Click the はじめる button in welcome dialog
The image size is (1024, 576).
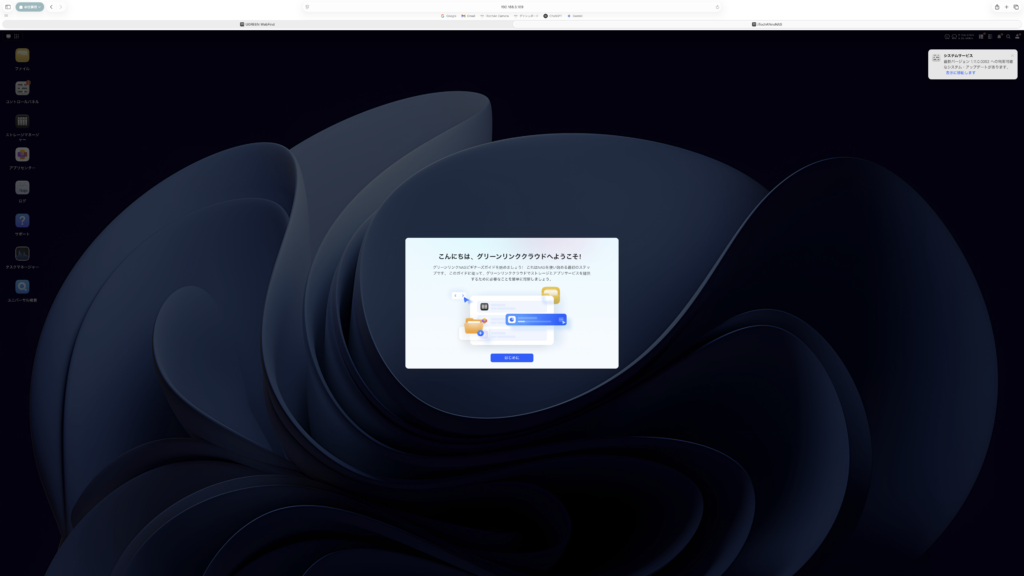pos(511,357)
